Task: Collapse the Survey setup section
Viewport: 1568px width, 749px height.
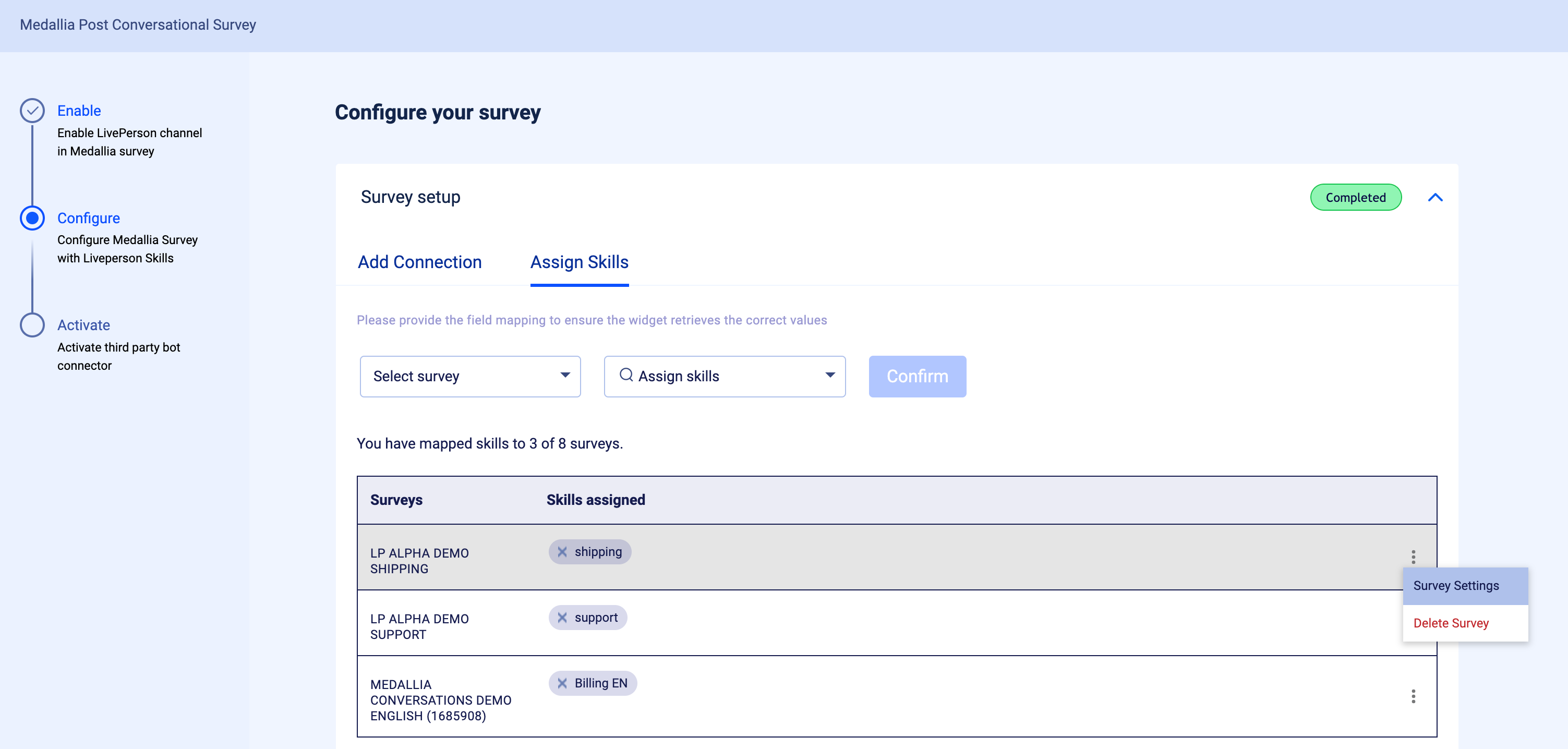Action: pos(1434,197)
